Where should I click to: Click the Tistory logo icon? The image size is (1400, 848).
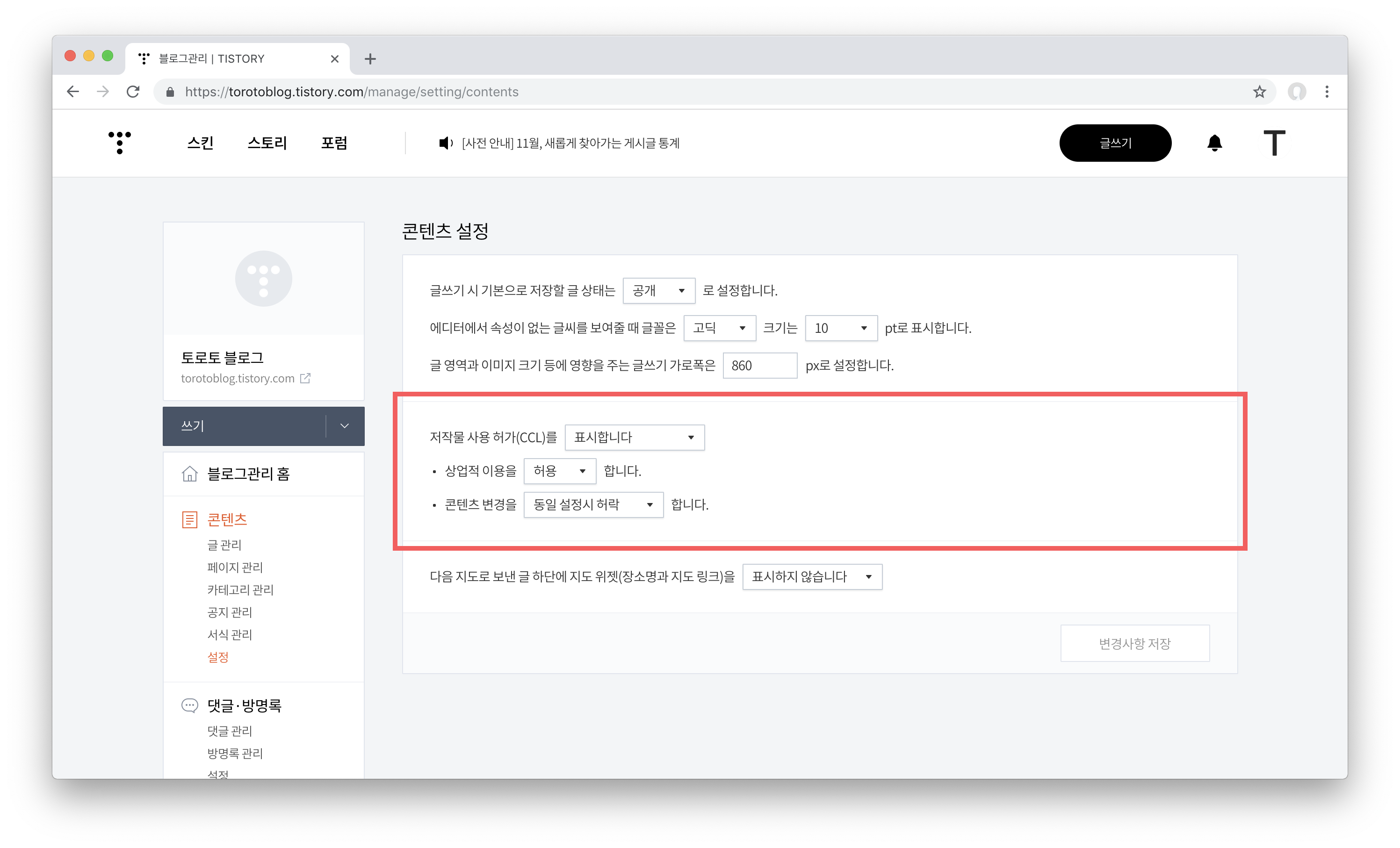tap(119, 142)
